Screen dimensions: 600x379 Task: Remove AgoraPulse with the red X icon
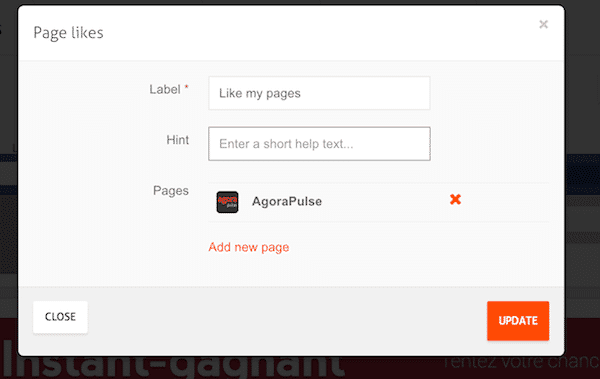point(455,199)
